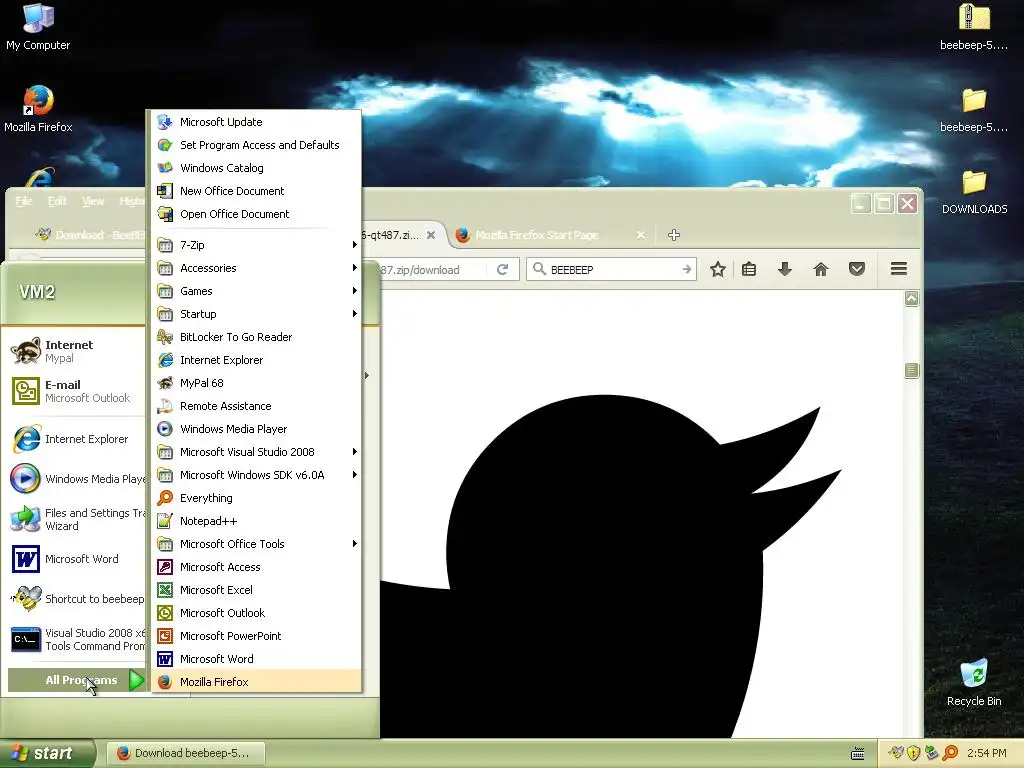Click the Microsoft Excel icon
The height and width of the screenshot is (768, 1024).
(x=165, y=590)
